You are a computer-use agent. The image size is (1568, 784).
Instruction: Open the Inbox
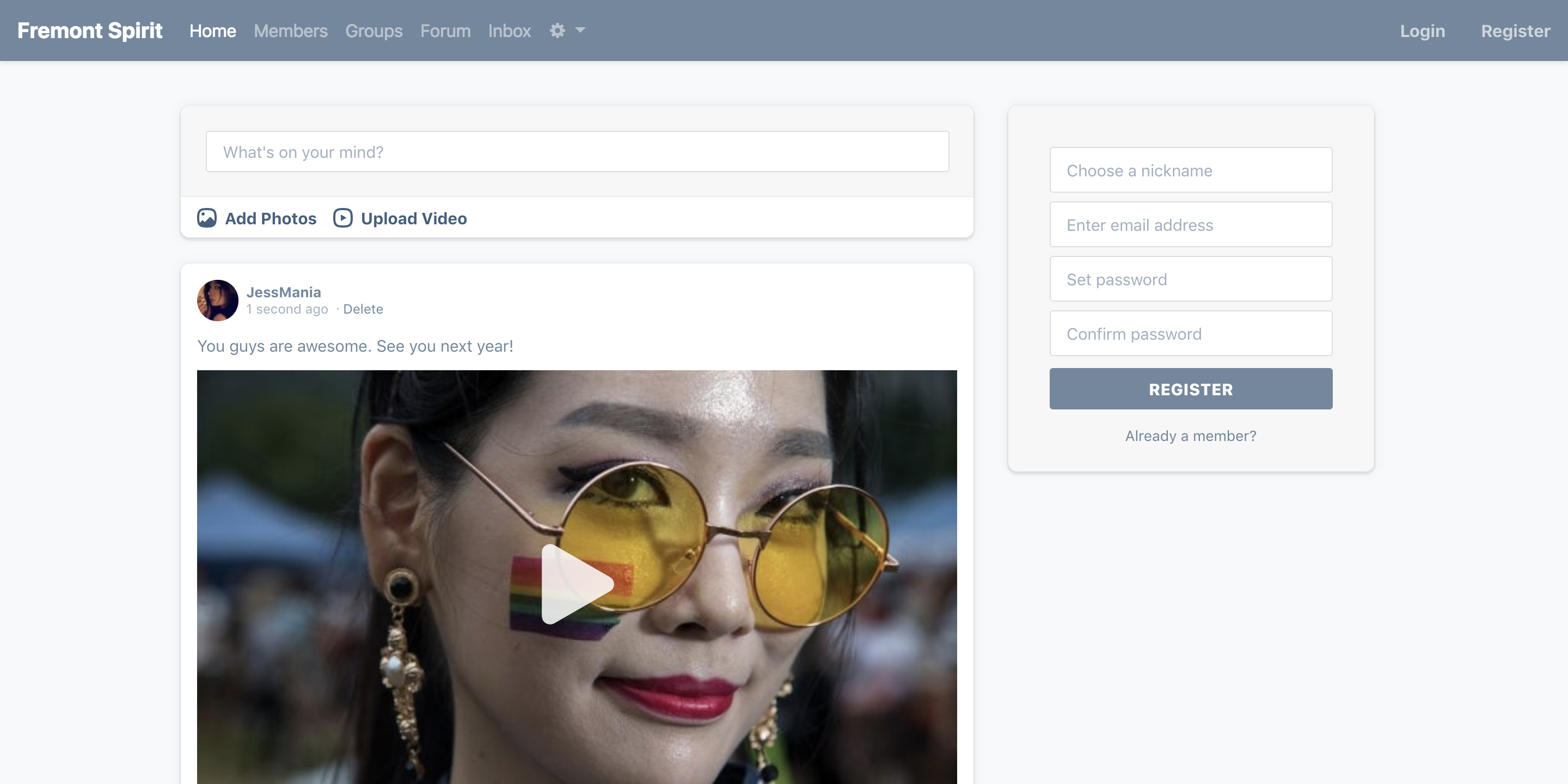tap(509, 30)
